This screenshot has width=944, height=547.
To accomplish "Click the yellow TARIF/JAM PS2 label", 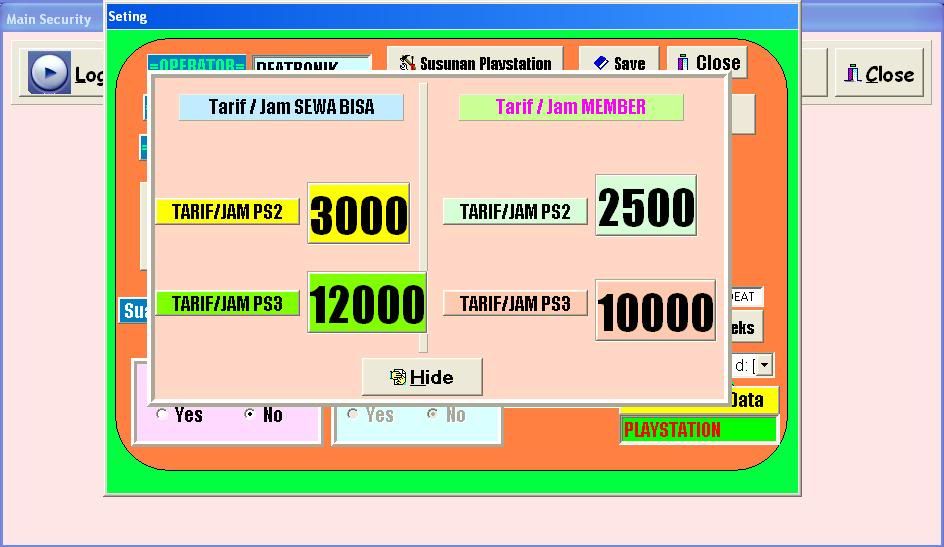I will click(x=227, y=212).
